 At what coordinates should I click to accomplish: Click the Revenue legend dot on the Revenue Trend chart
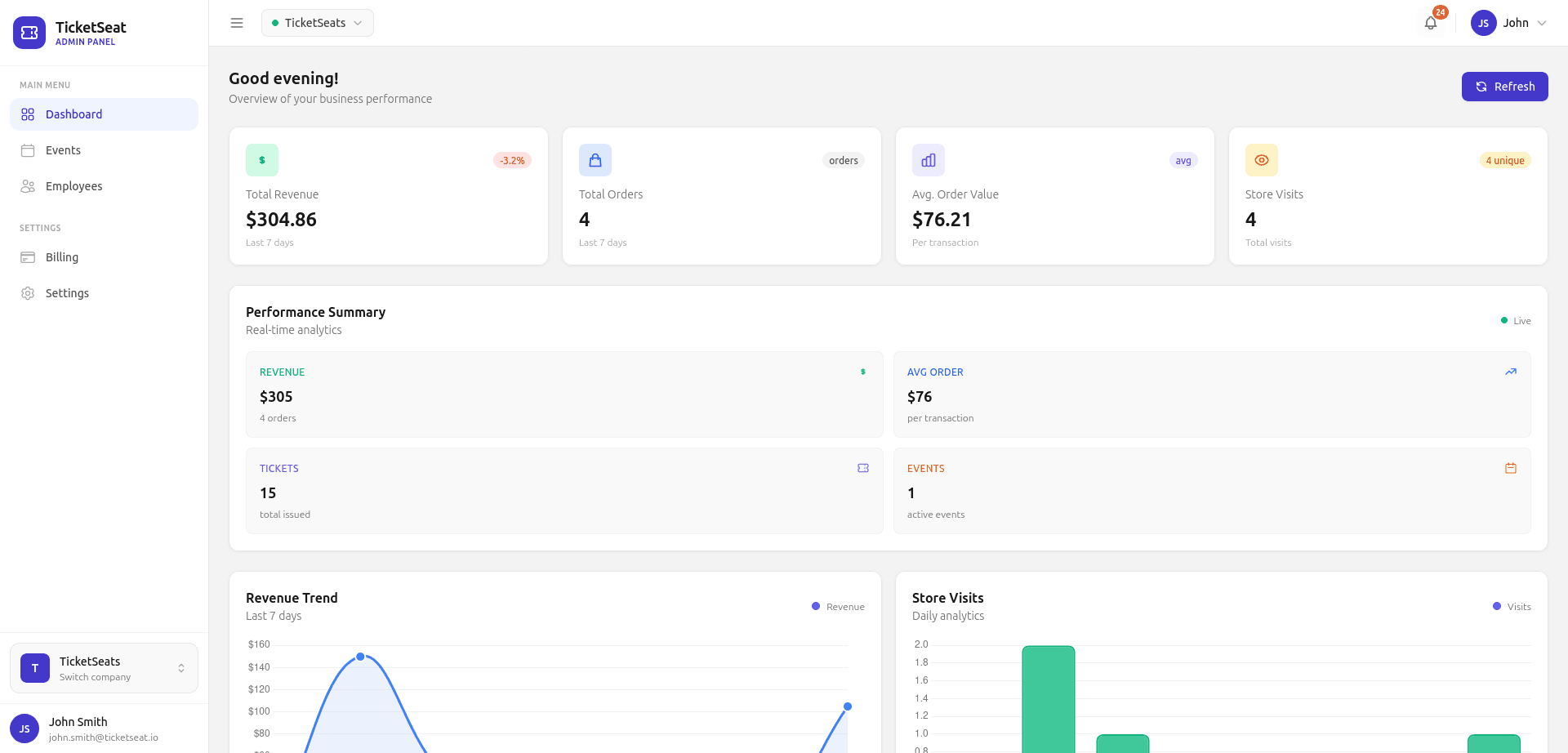click(x=814, y=606)
